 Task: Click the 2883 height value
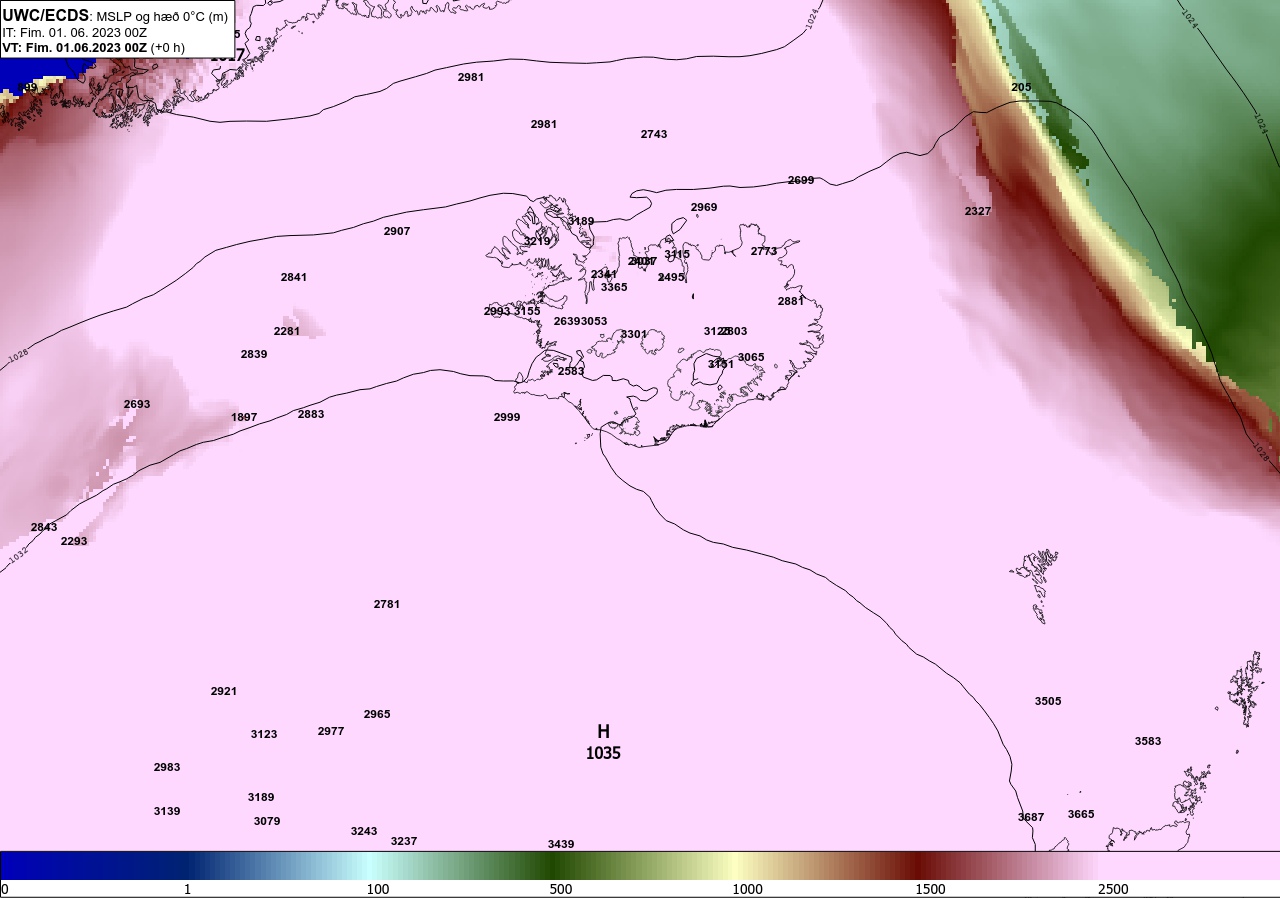click(311, 414)
